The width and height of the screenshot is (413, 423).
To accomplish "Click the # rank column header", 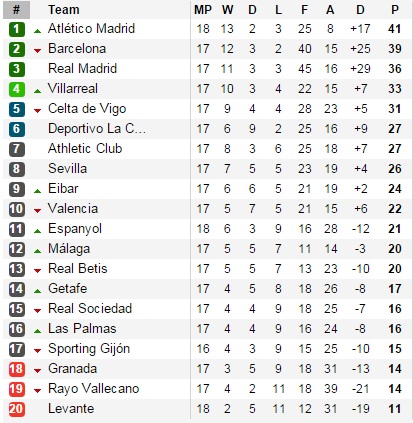I will click(16, 10).
